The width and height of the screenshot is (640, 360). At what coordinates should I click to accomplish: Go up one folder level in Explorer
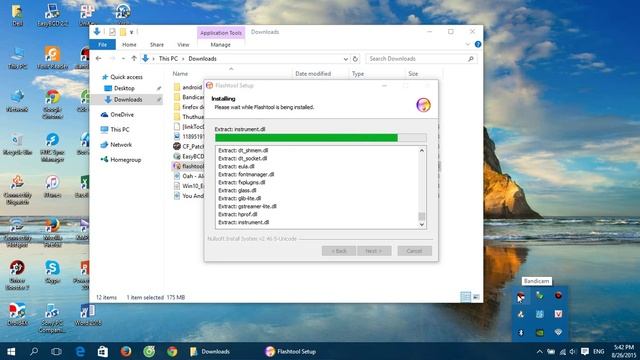134,59
